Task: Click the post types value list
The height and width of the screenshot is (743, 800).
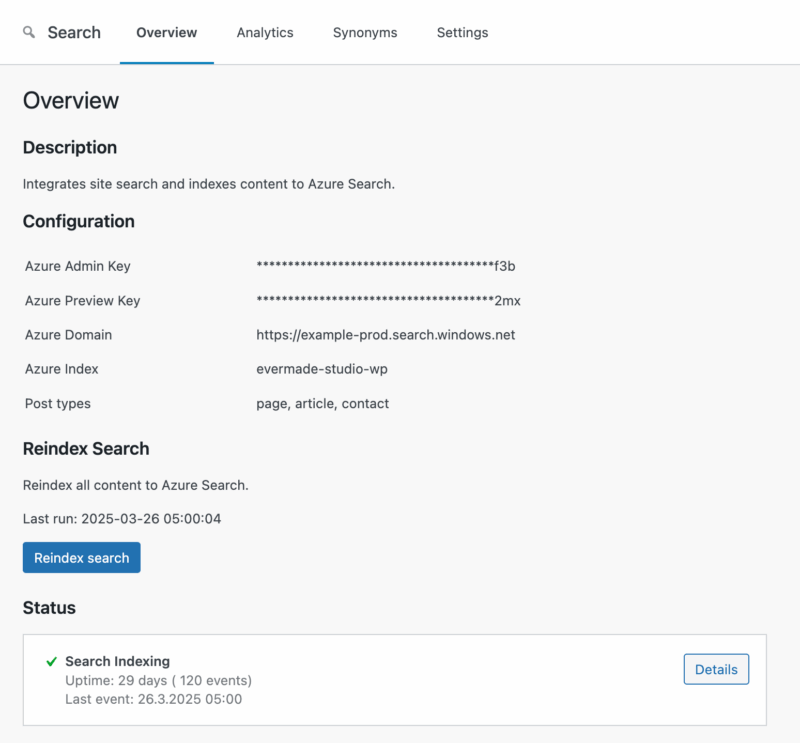Action: coord(322,404)
